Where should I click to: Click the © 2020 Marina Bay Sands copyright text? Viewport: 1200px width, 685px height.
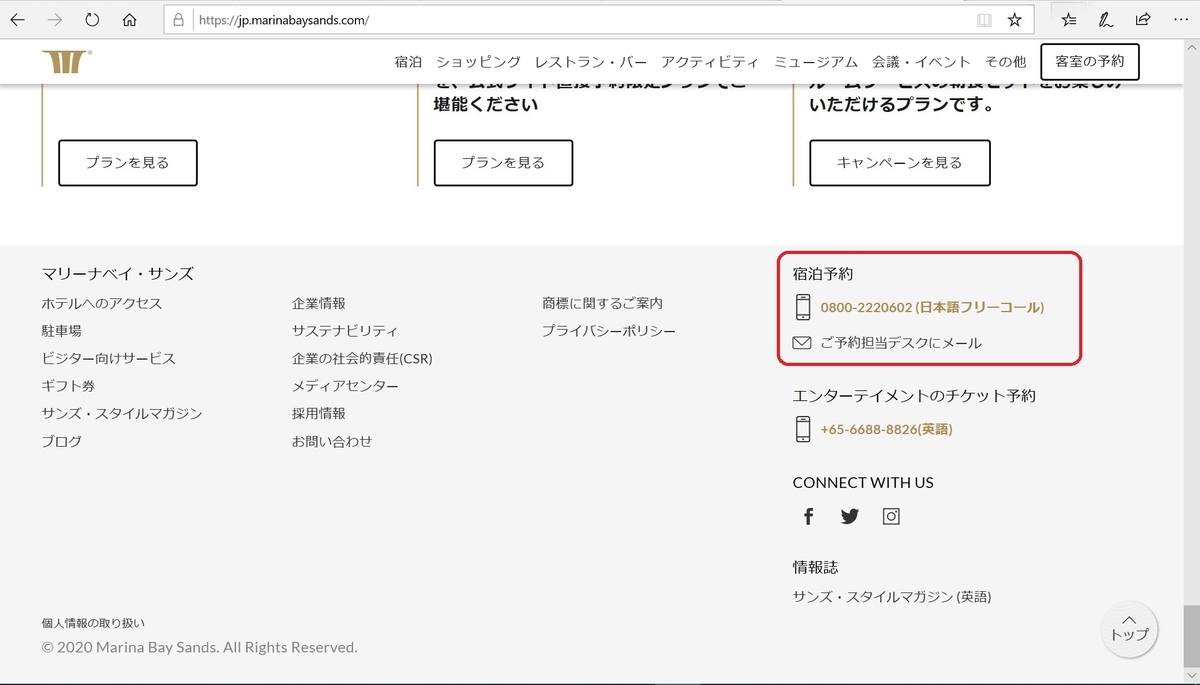pos(200,648)
